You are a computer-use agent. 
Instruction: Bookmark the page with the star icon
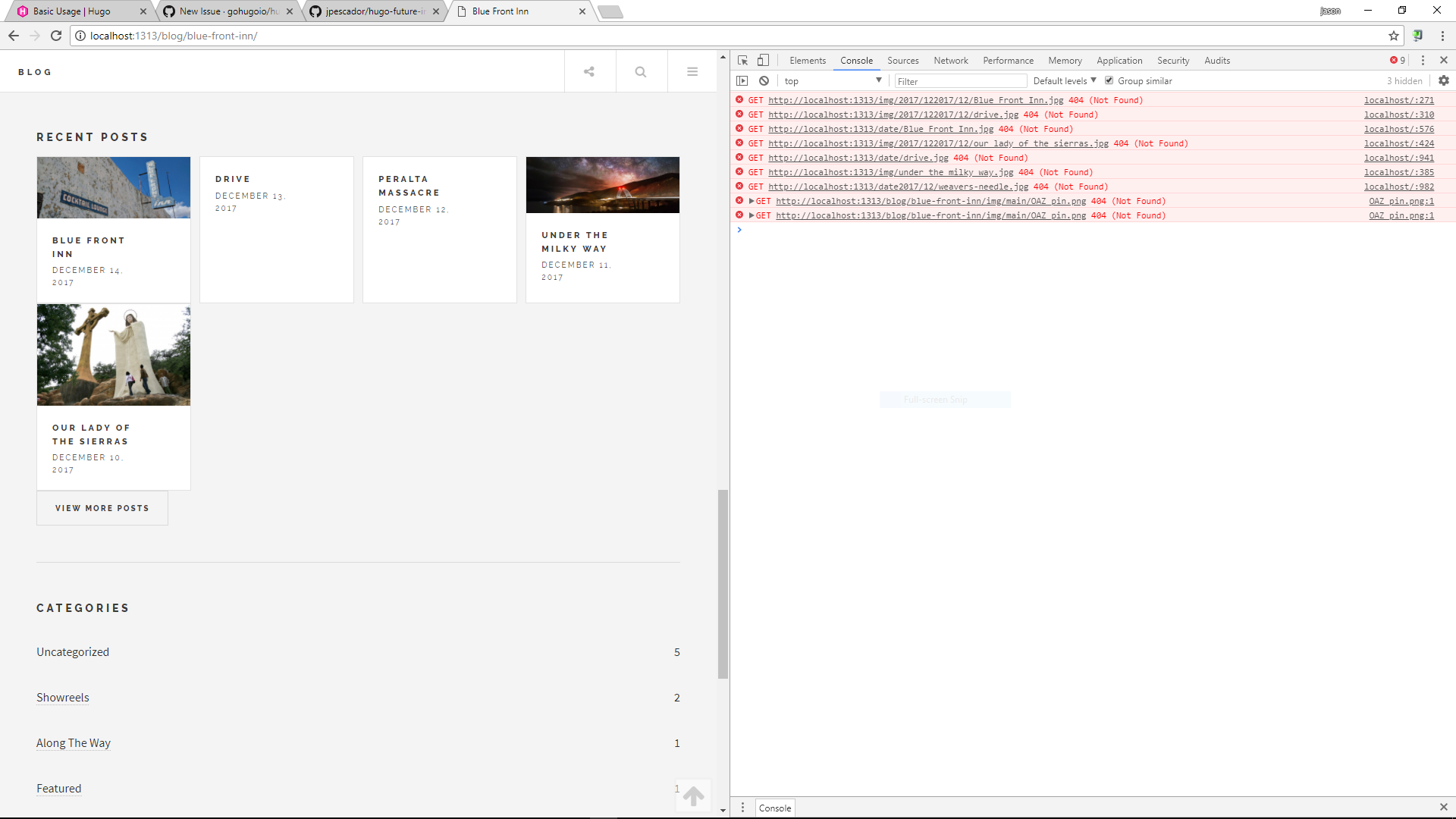1394,35
